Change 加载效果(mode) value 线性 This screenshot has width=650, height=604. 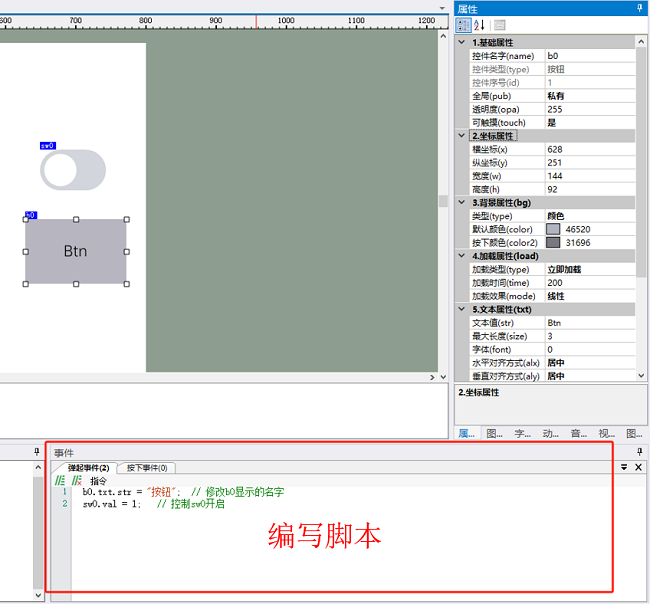[x=590, y=296]
